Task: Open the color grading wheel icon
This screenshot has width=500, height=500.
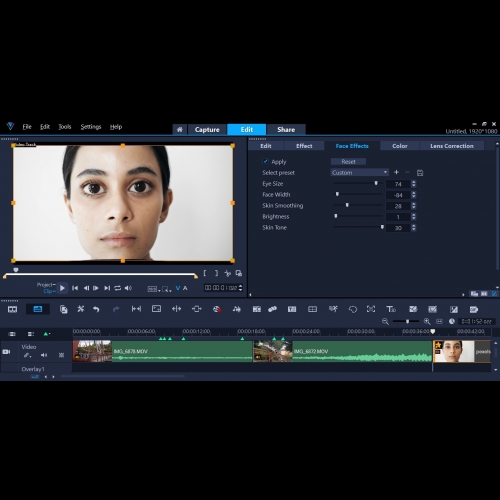Action: pyautogui.click(x=217, y=309)
